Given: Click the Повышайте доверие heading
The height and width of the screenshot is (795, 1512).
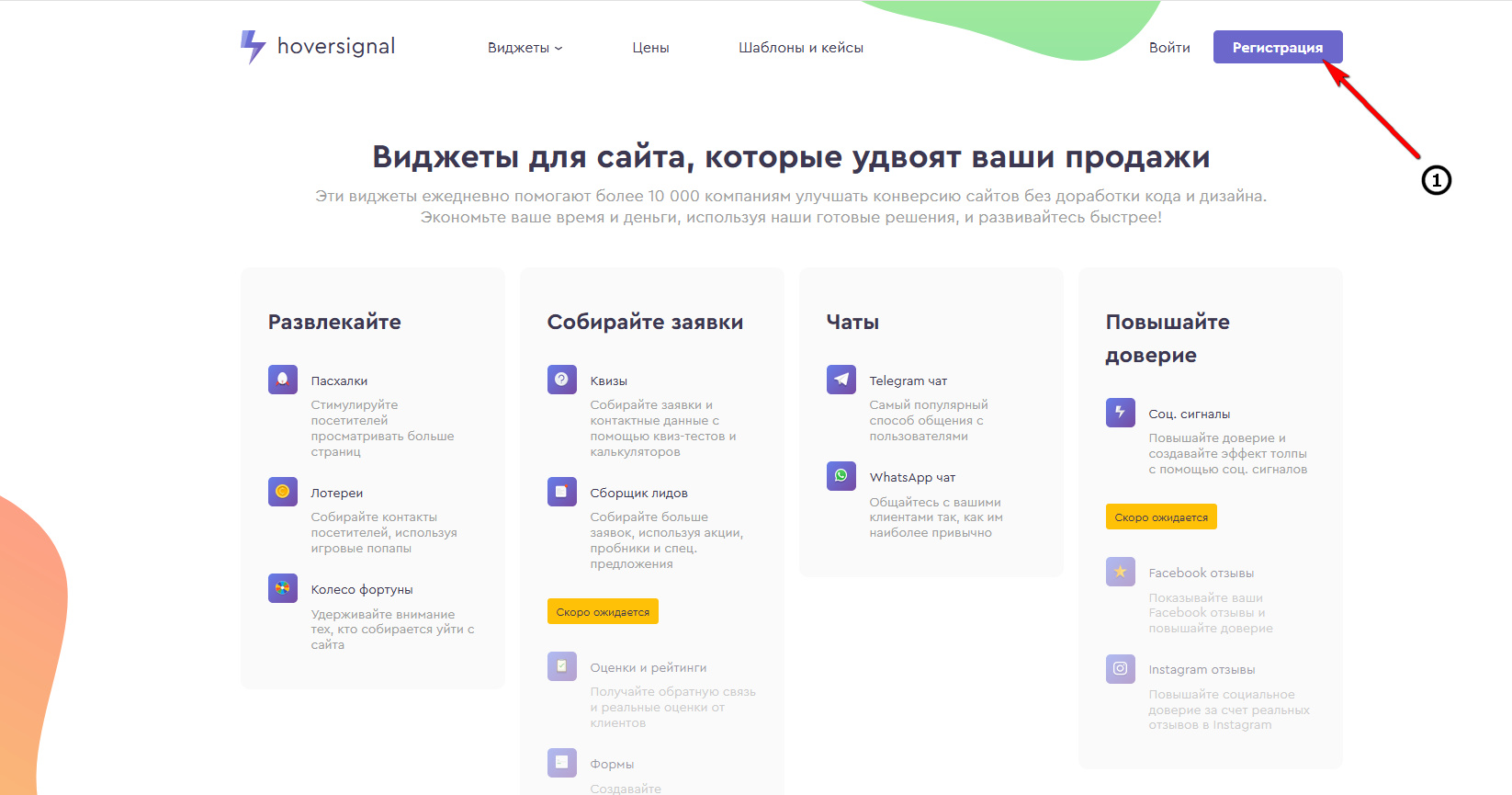Looking at the screenshot, I should coord(1168,338).
